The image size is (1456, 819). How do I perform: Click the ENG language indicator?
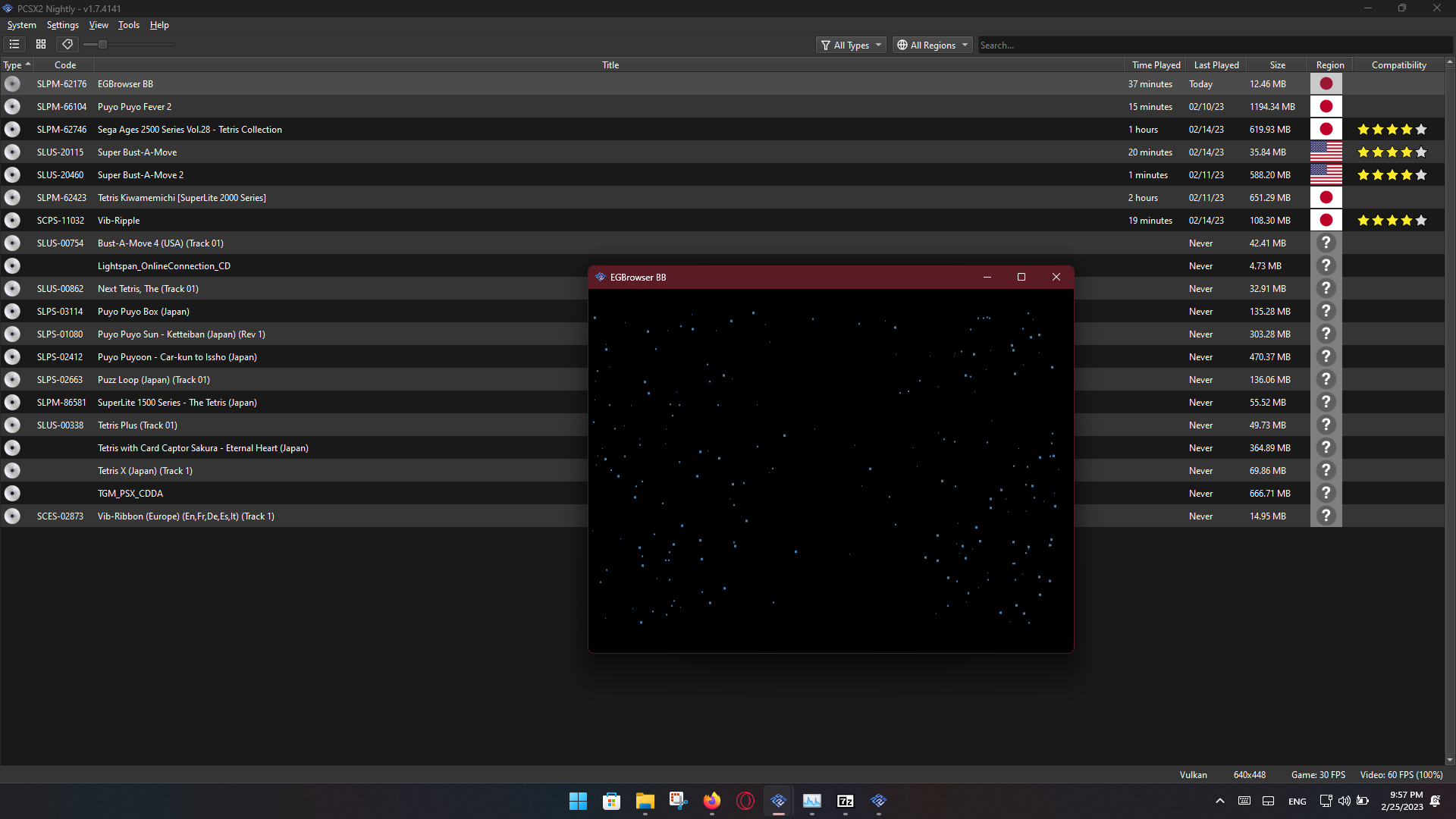[1298, 801]
